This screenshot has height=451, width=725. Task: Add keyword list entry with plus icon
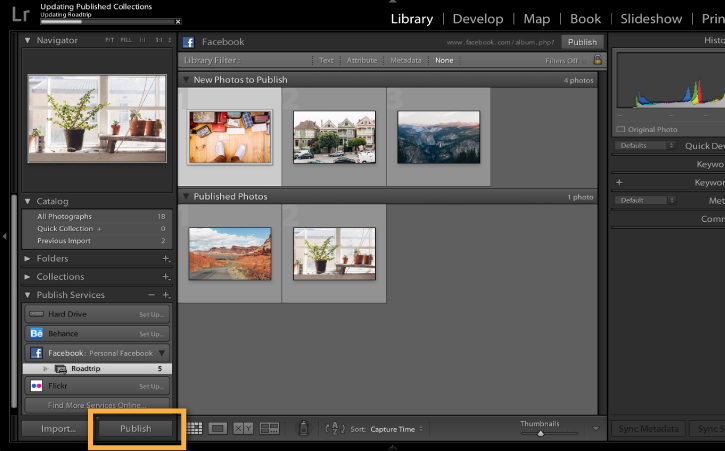[x=619, y=182]
